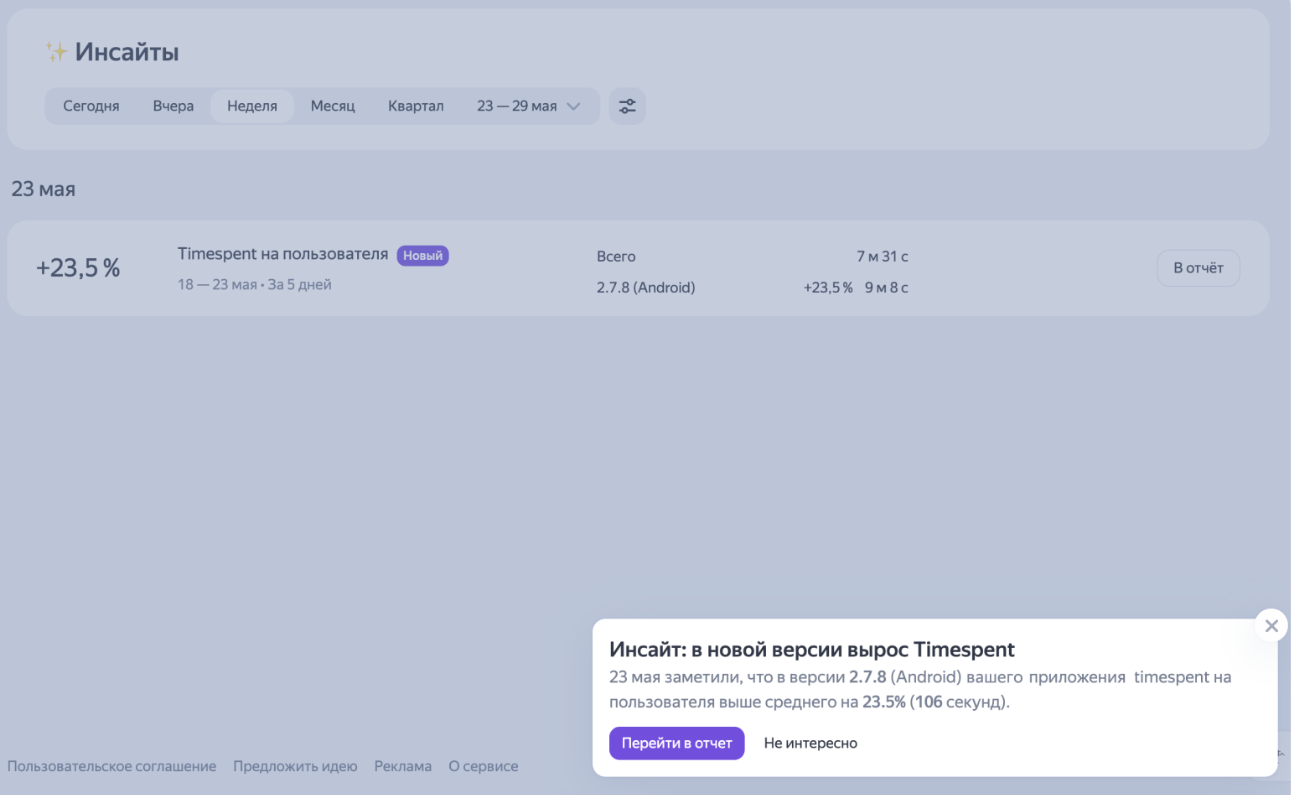Open the Реклама footer link
The image size is (1291, 795).
403,766
